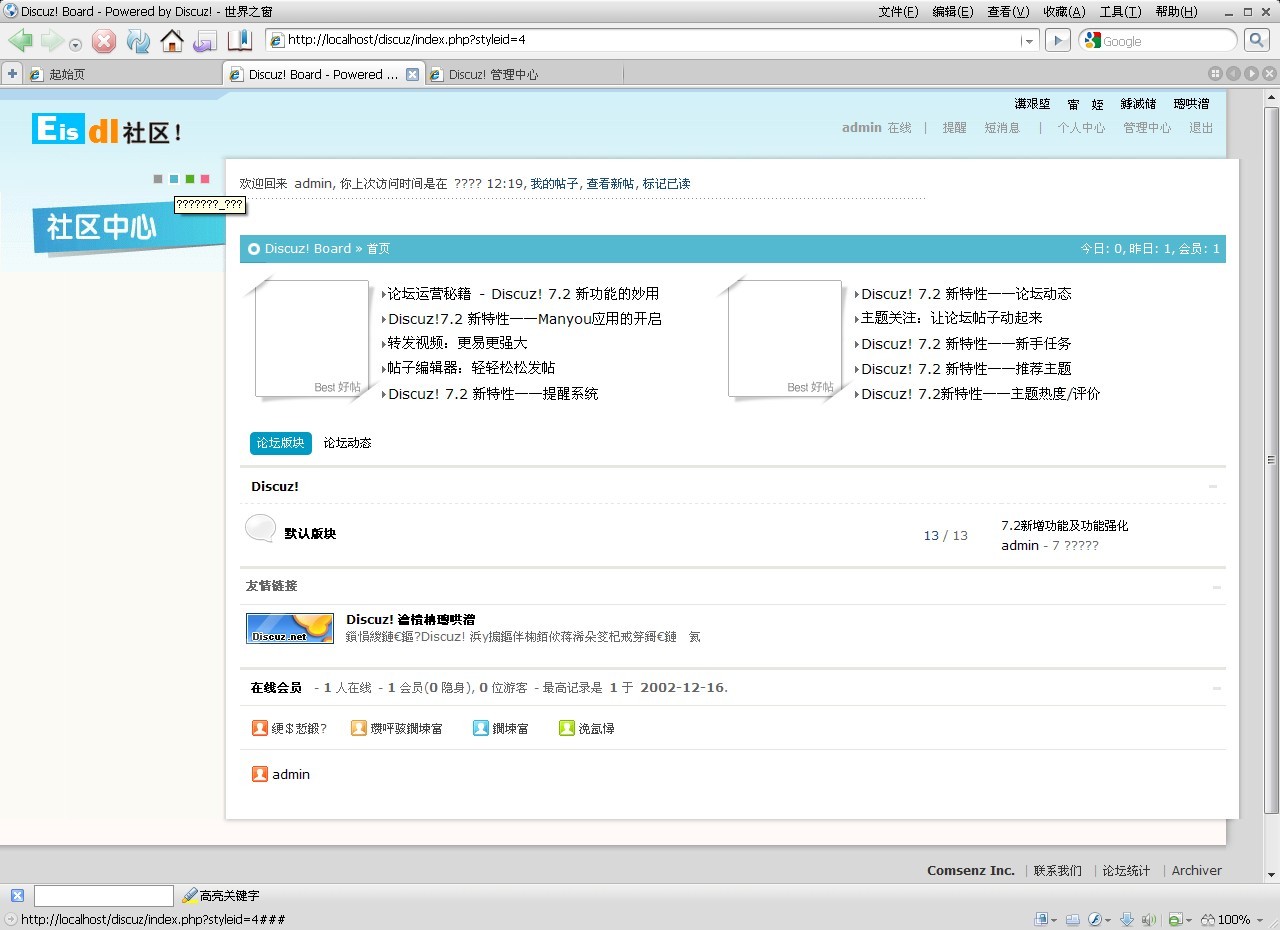Open the 论坛运营秘籍 post link
1280x930 pixels.
523,294
